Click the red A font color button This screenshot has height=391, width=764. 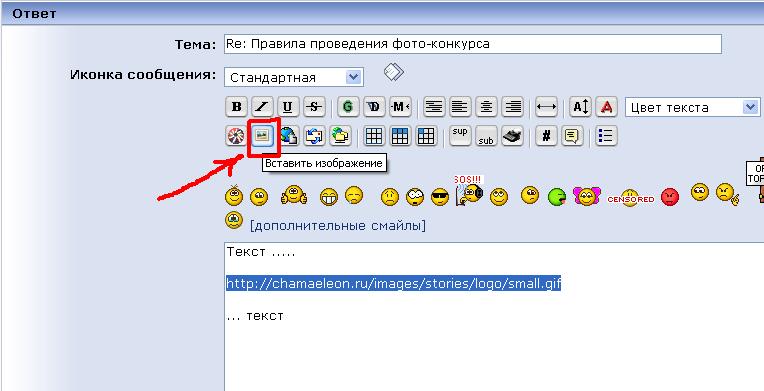(607, 107)
